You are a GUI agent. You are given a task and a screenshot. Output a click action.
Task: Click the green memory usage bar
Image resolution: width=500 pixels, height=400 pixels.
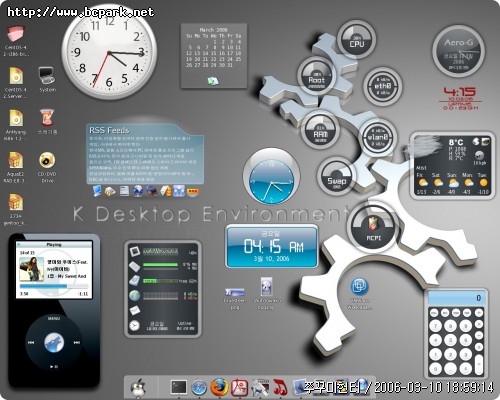[160, 265]
